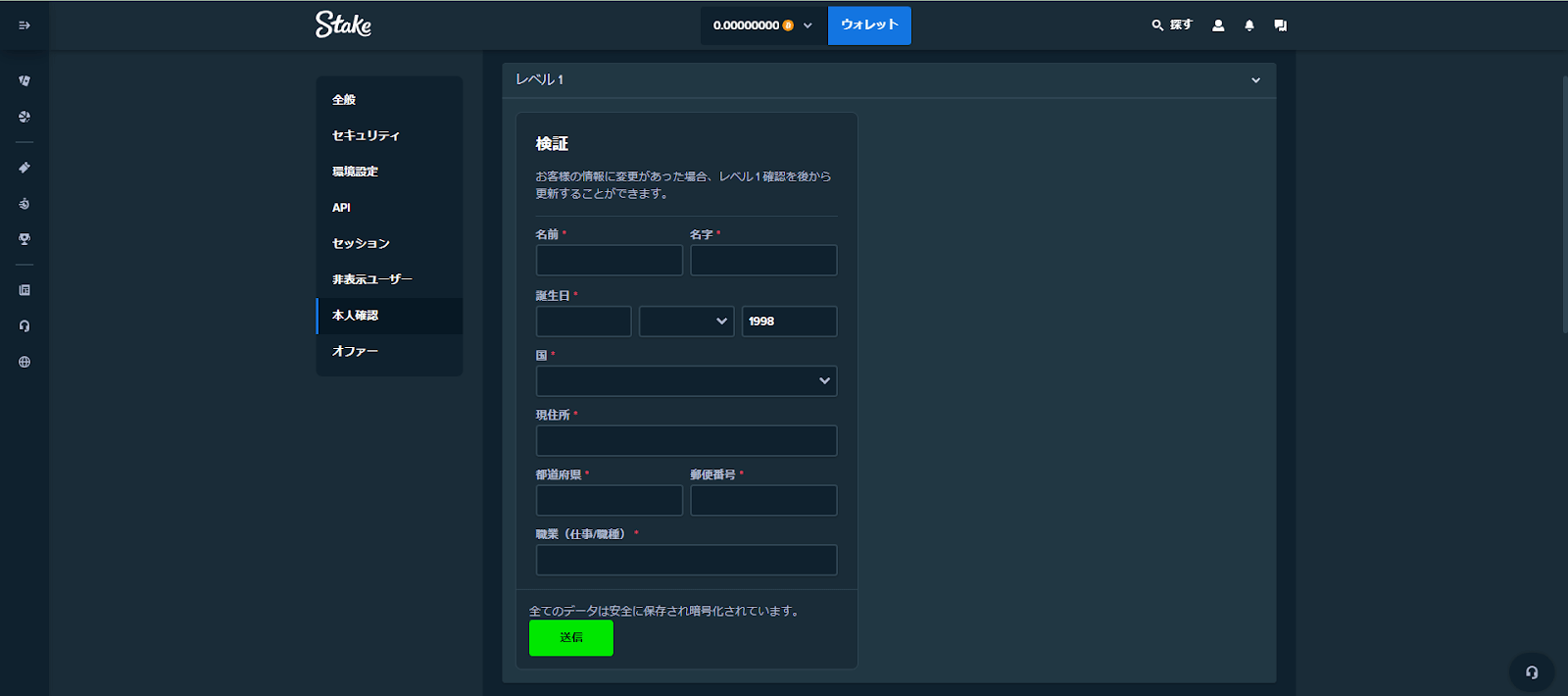The image size is (1568, 696).
Task: Open the search magnifier 探す
Action: coord(1172,25)
